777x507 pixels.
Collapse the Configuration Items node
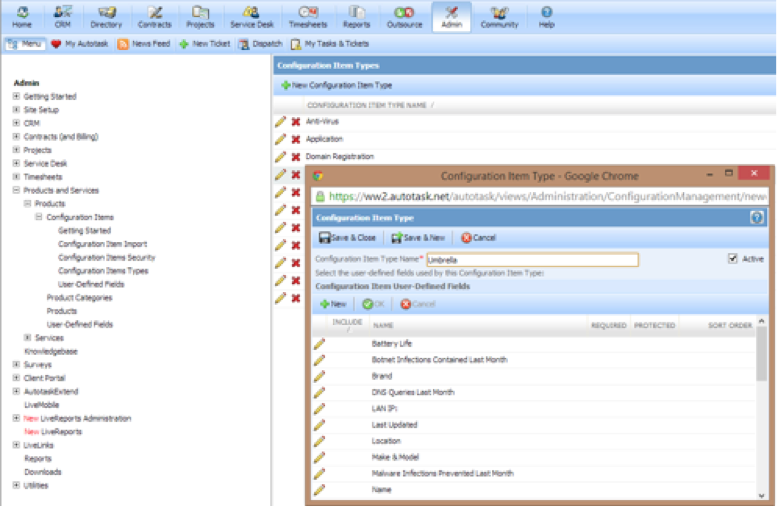tap(39, 217)
